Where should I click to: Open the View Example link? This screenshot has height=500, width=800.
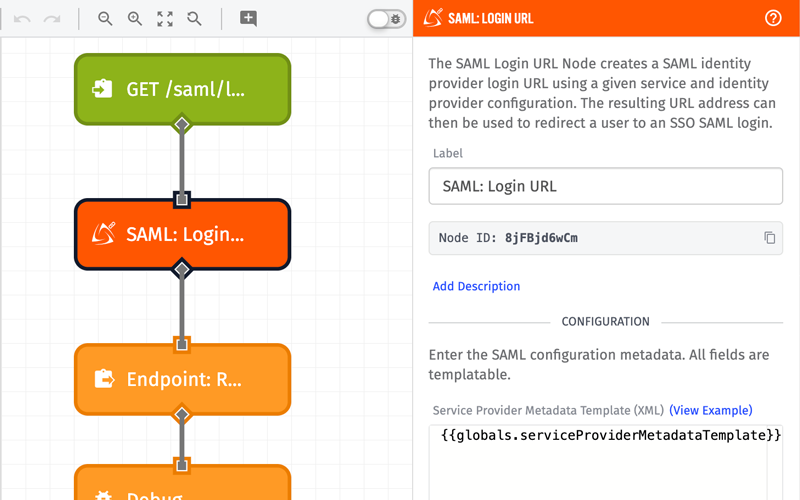click(711, 410)
